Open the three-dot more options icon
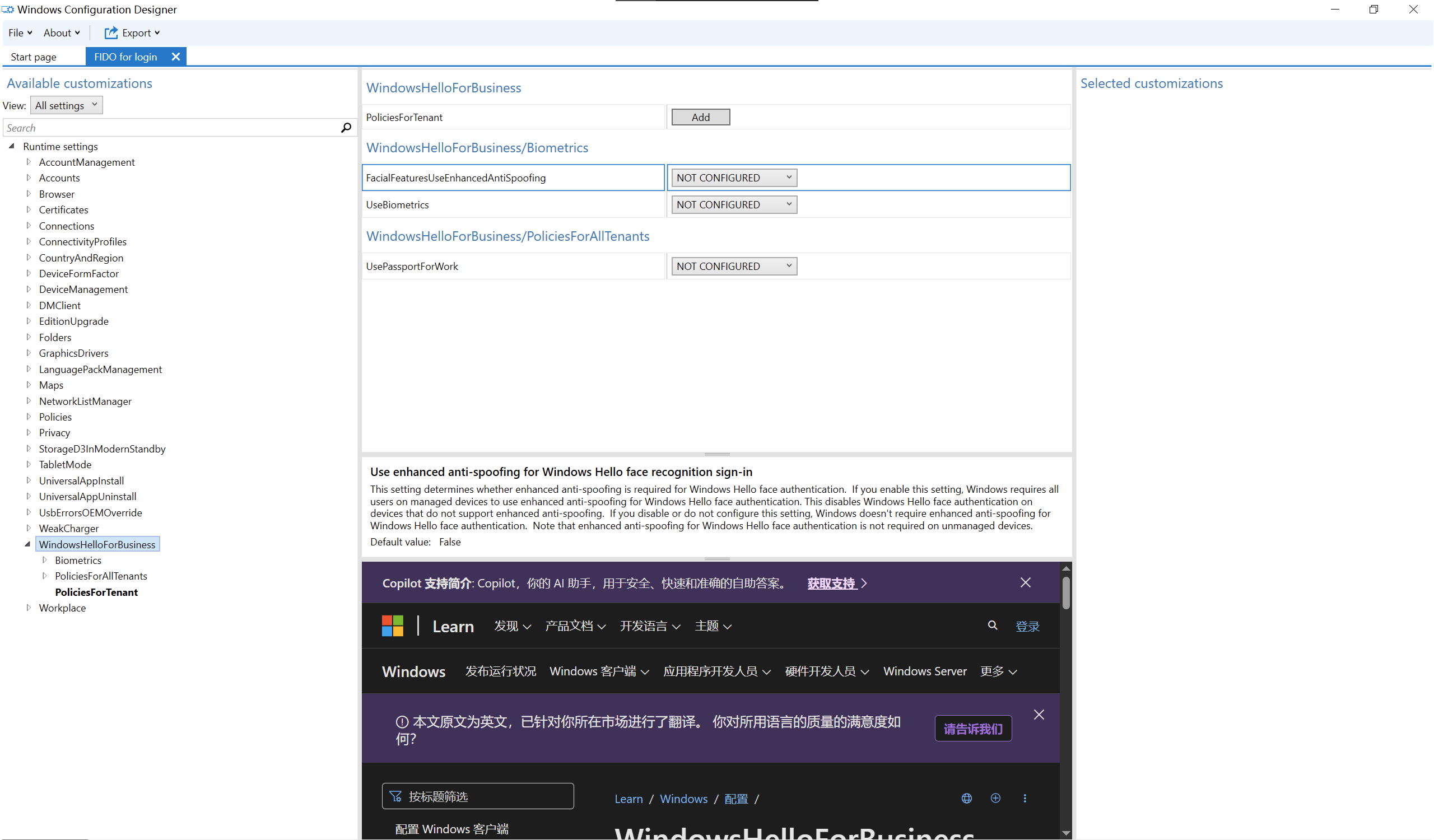Image resolution: width=1434 pixels, height=840 pixels. pyautogui.click(x=1025, y=798)
